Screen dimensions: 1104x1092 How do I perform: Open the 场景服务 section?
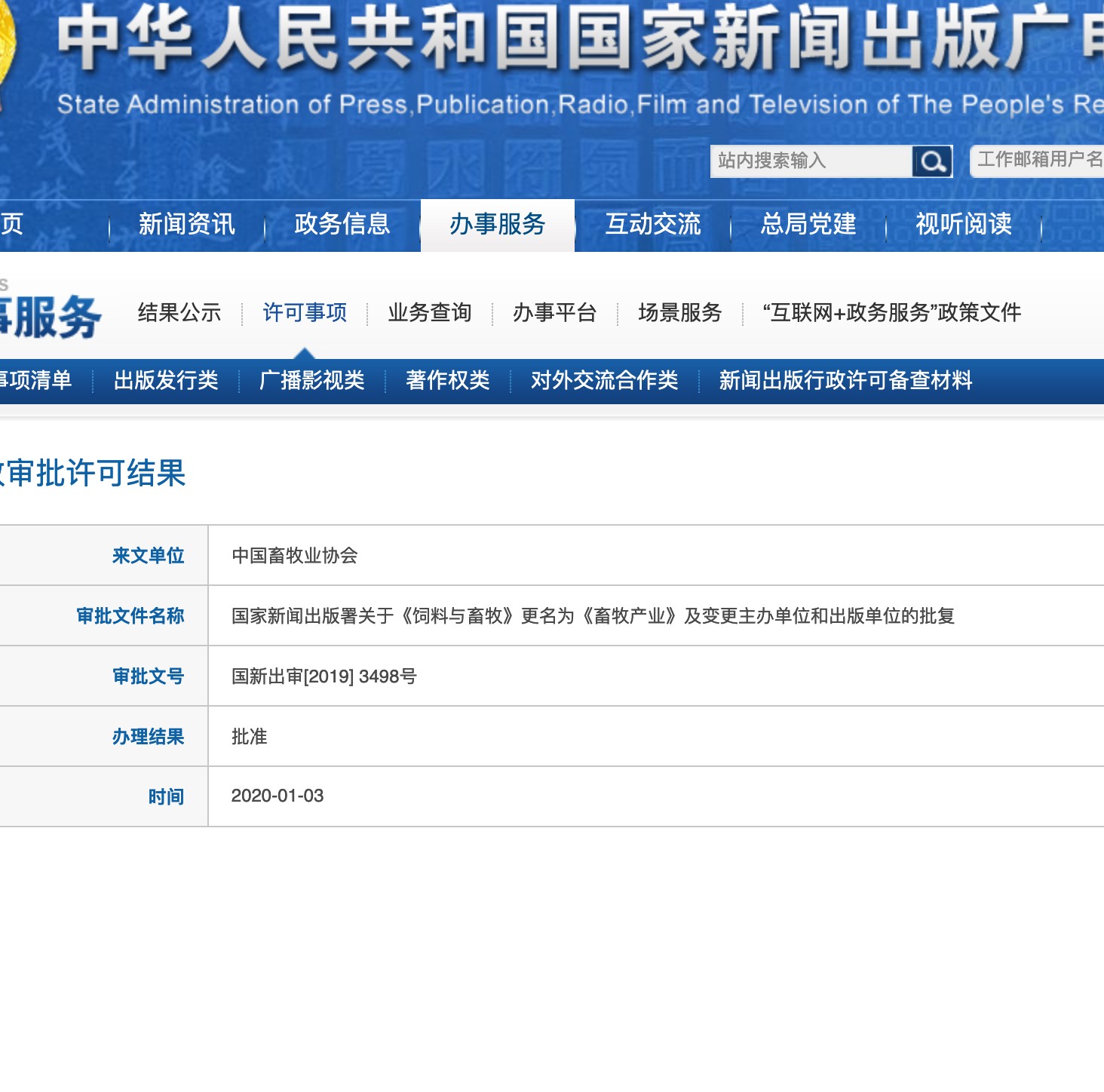click(x=680, y=312)
